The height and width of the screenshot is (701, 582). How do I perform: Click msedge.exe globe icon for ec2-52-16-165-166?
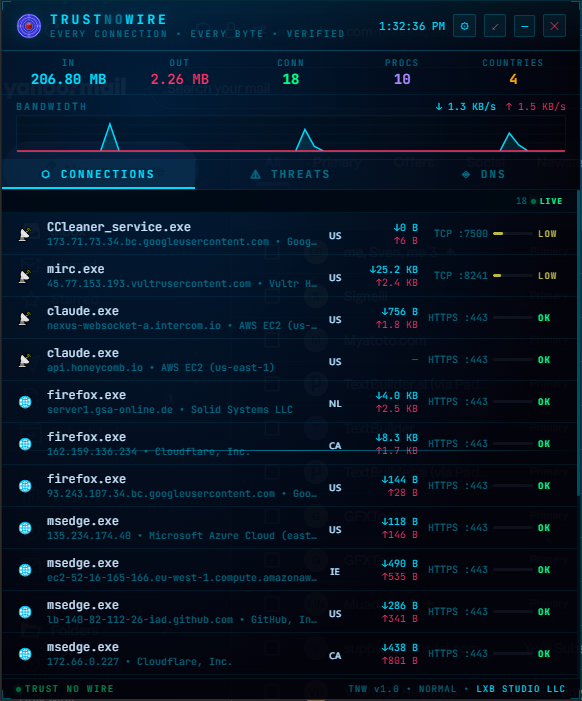tap(25, 570)
